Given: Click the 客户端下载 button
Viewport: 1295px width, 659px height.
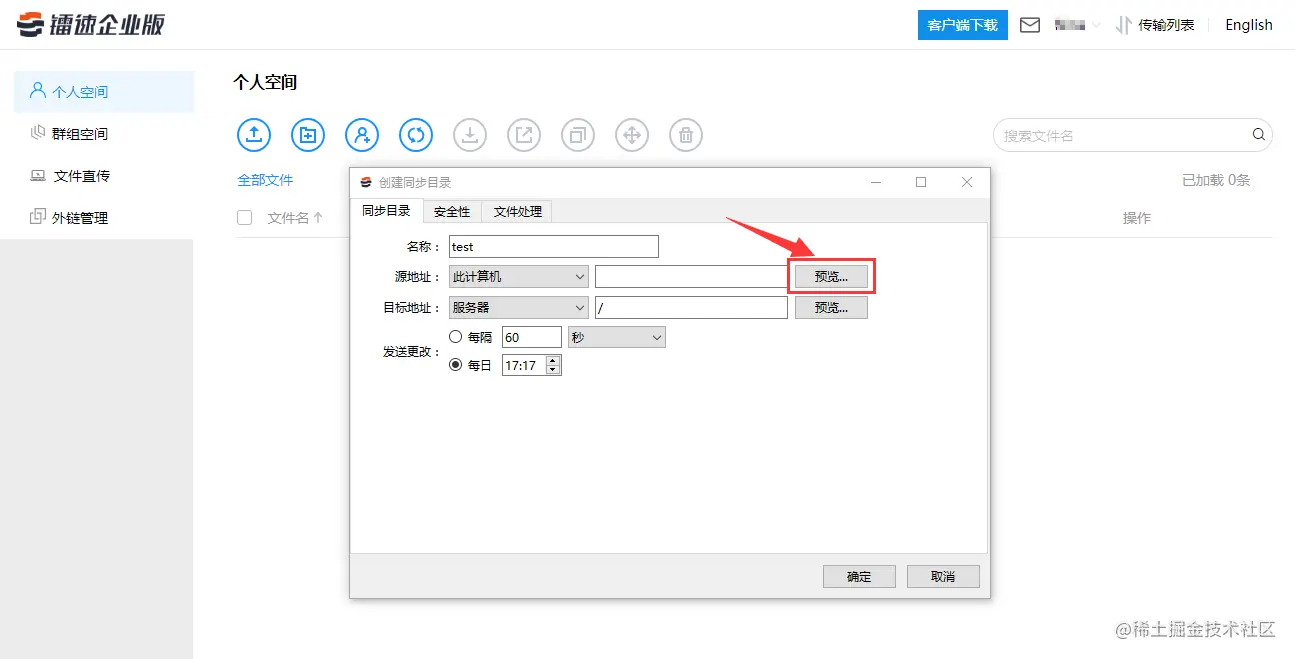Looking at the screenshot, I should (x=962, y=25).
